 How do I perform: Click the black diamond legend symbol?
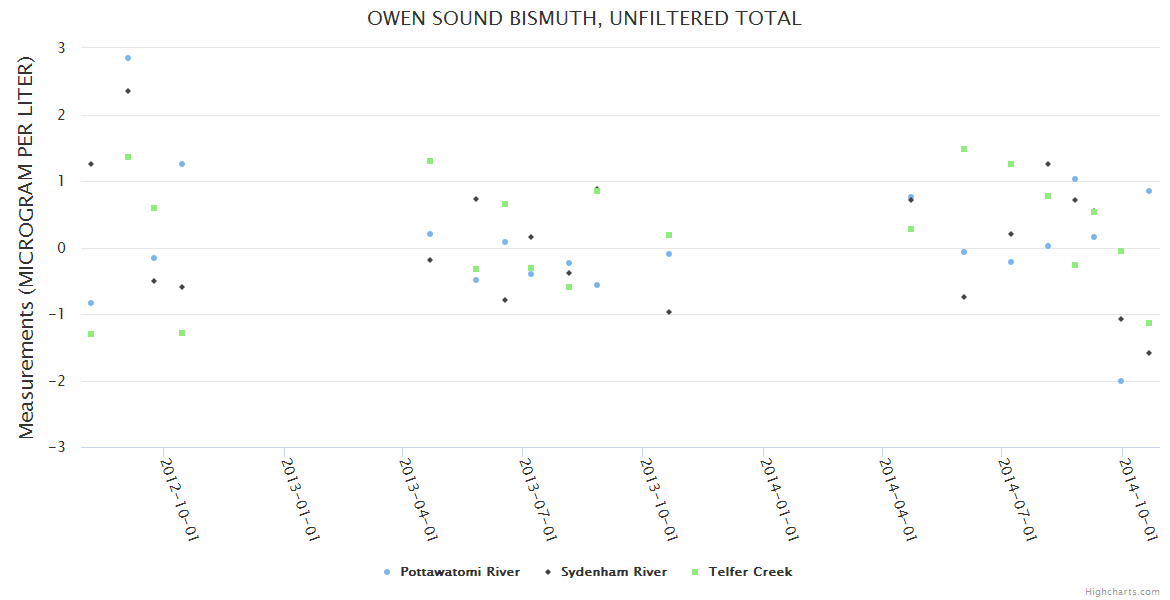548,572
